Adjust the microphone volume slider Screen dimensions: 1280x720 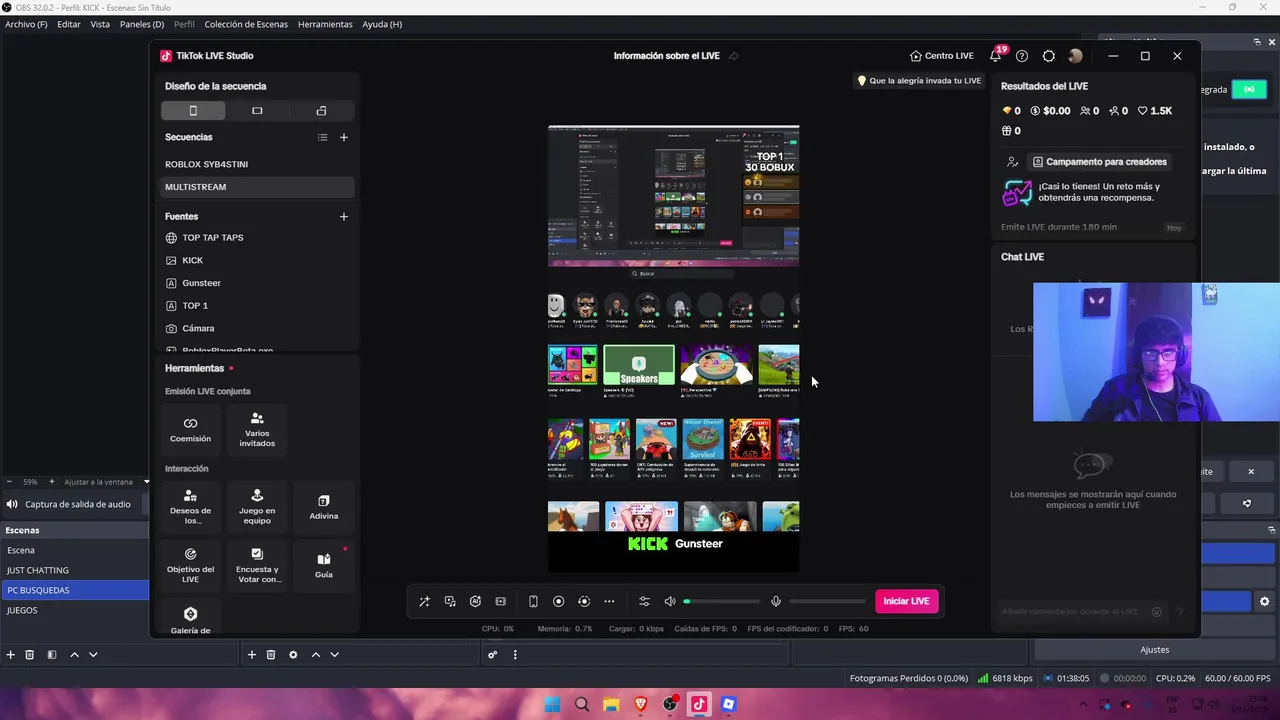tap(827, 601)
